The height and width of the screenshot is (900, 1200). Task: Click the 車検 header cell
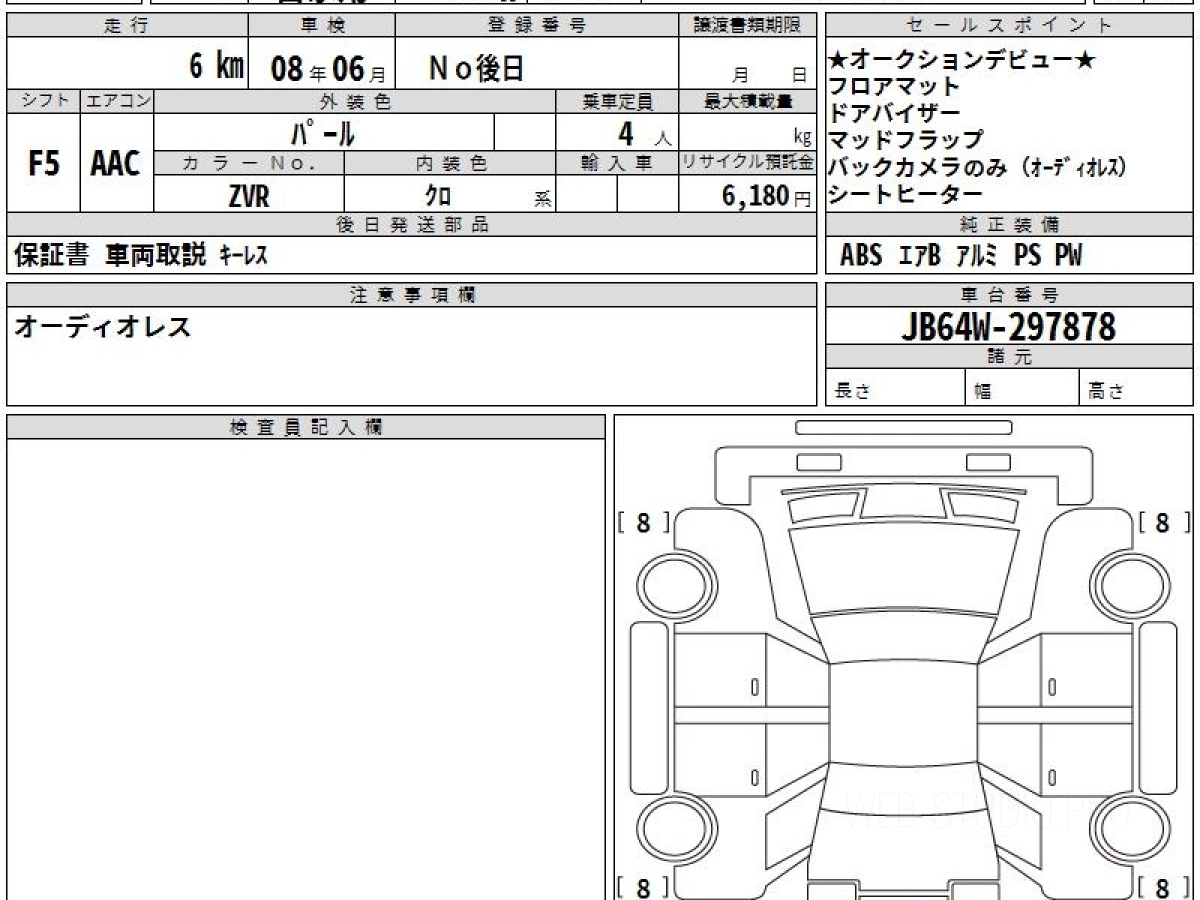(322, 26)
